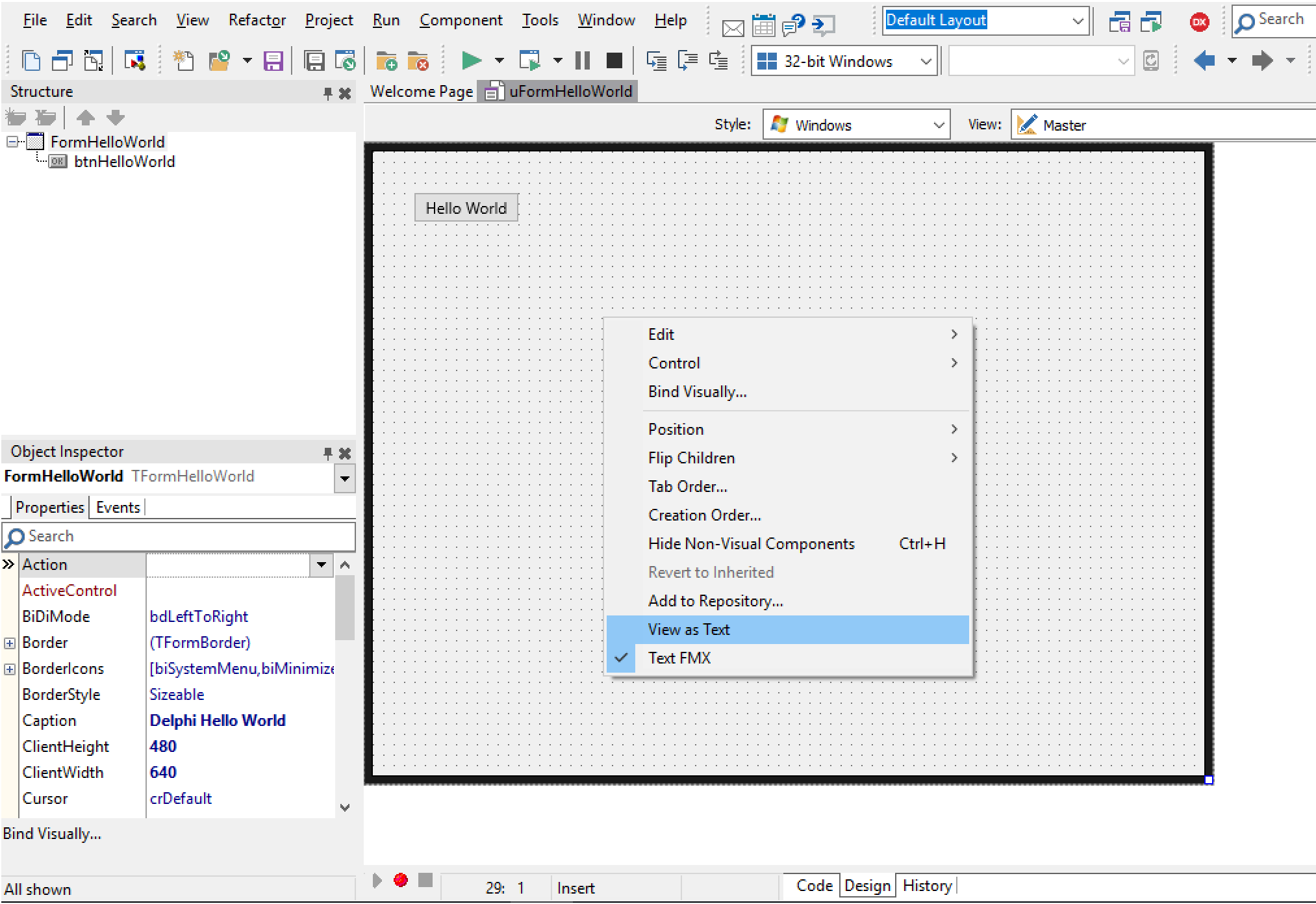Click the Trace Into debug icon
The image size is (1316, 904).
[x=657, y=61]
